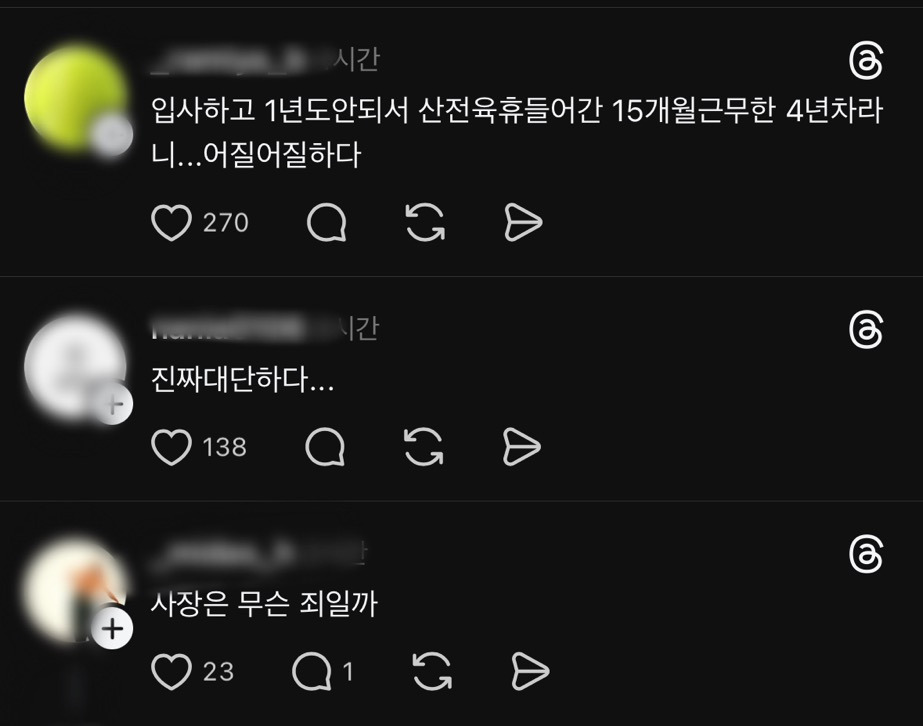The height and width of the screenshot is (726, 923).
Task: Repost the 진짜대단하다 comment
Action: [424, 447]
